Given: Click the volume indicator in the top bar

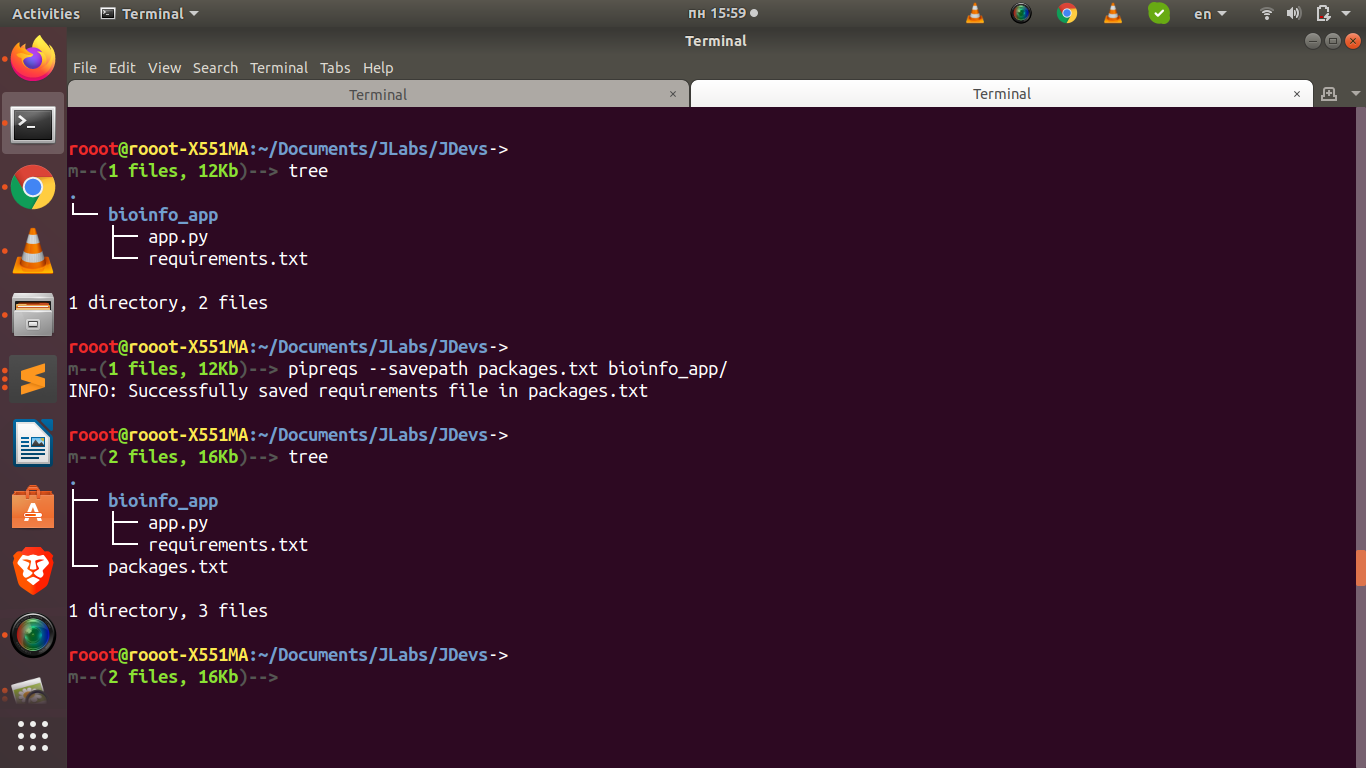Looking at the screenshot, I should [x=1294, y=13].
